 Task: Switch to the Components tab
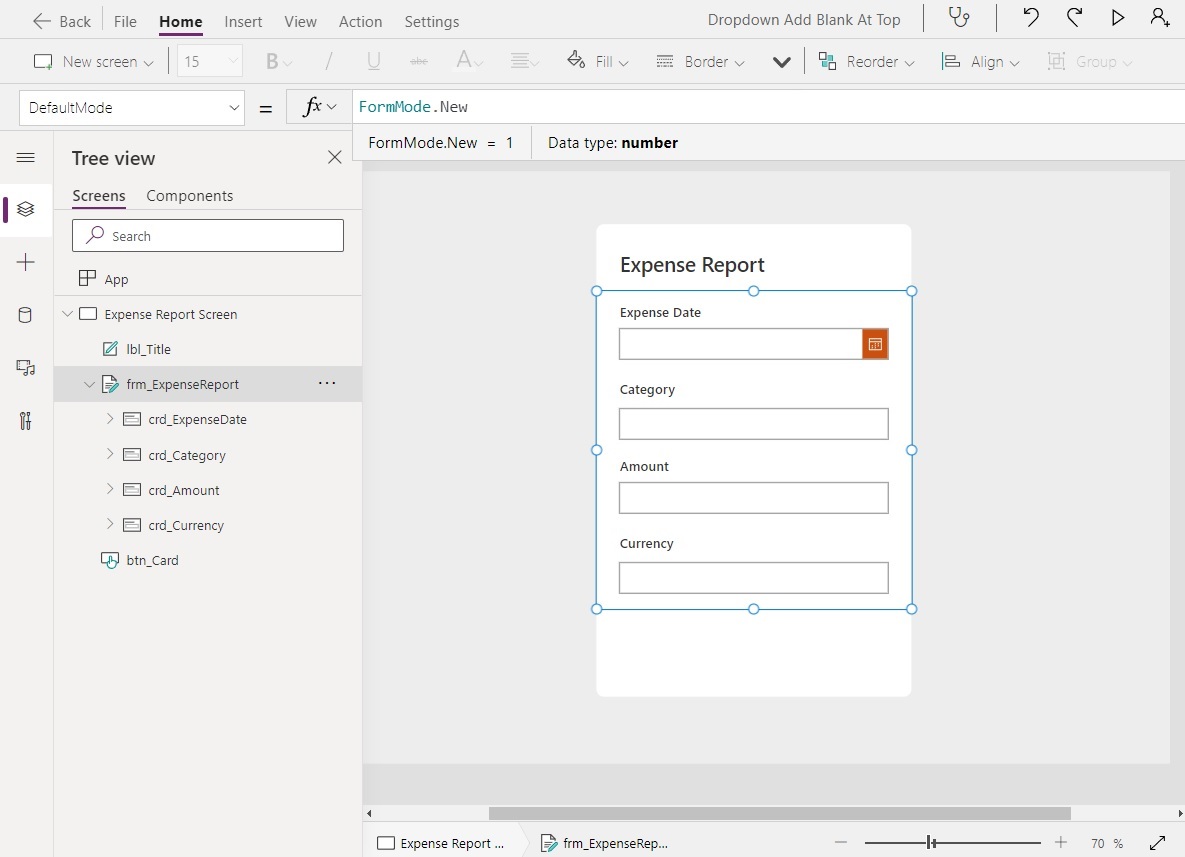tap(189, 196)
